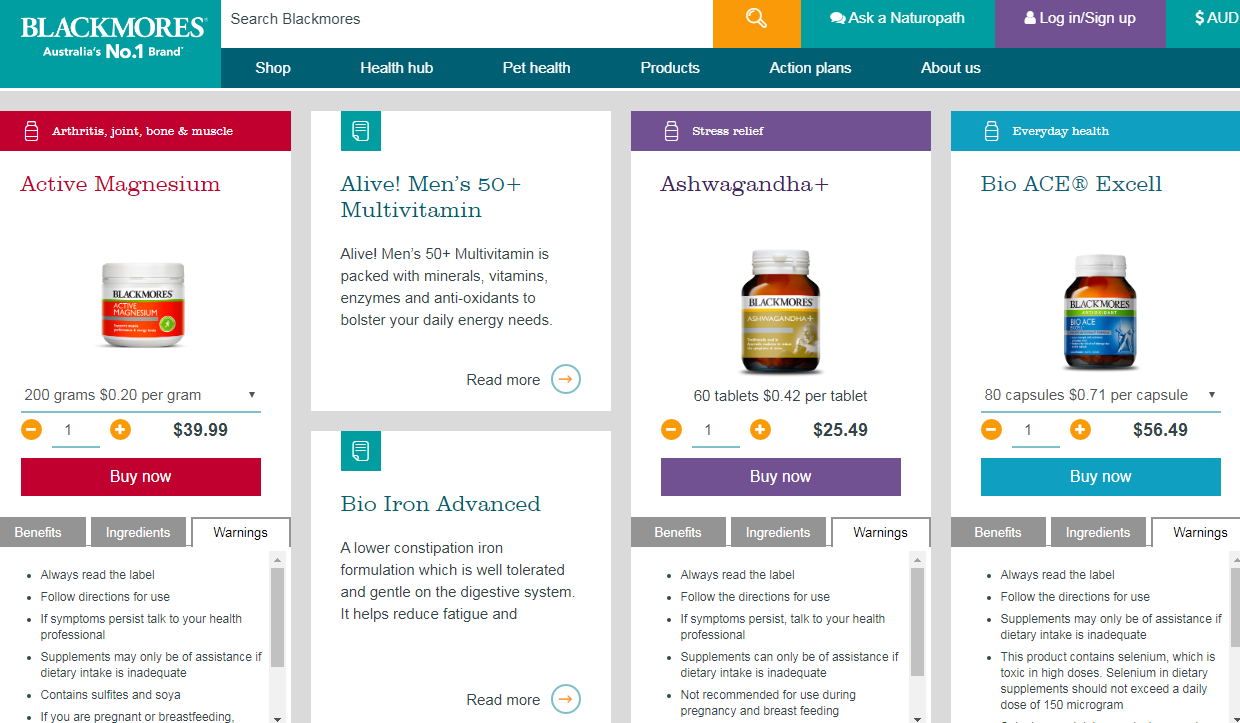
Task: Increase Active Magnesium quantity with plus icon
Action: [120, 430]
